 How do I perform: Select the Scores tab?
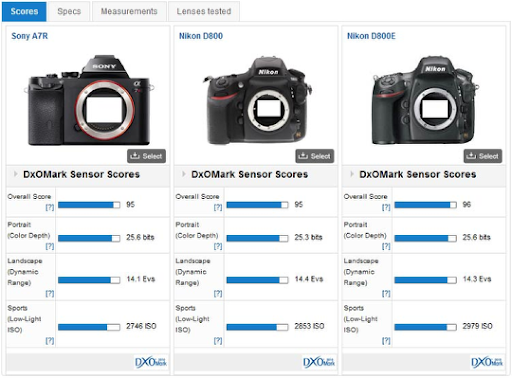(x=24, y=11)
